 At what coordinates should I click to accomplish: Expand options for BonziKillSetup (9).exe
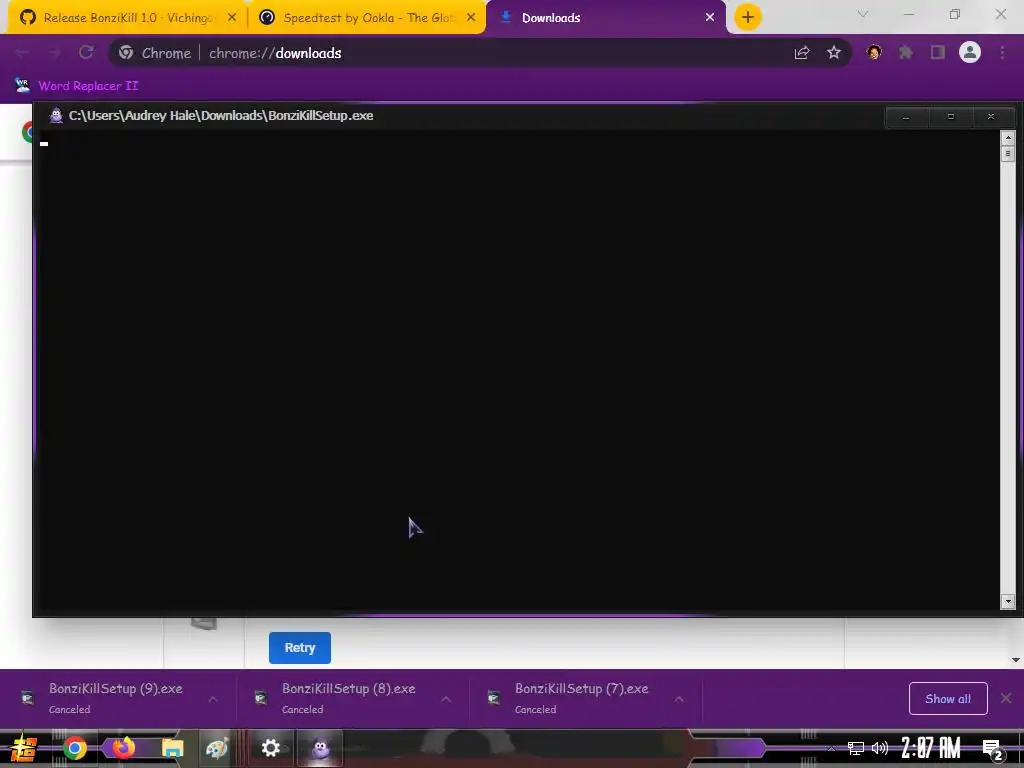[213, 699]
